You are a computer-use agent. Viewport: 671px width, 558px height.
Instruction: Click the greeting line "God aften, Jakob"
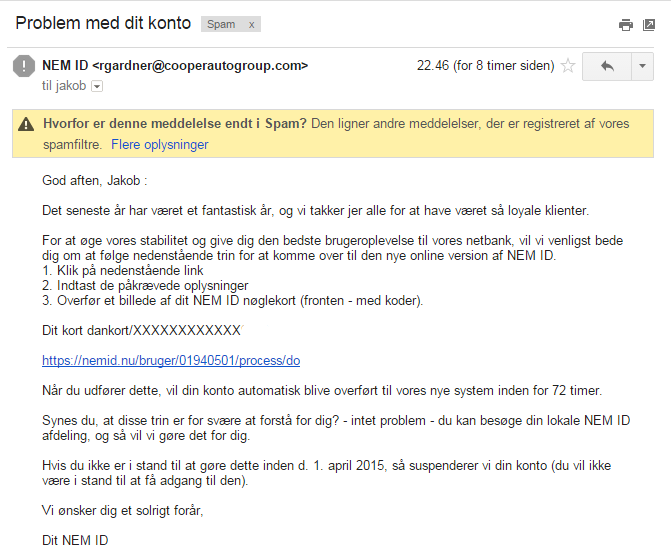[95, 181]
